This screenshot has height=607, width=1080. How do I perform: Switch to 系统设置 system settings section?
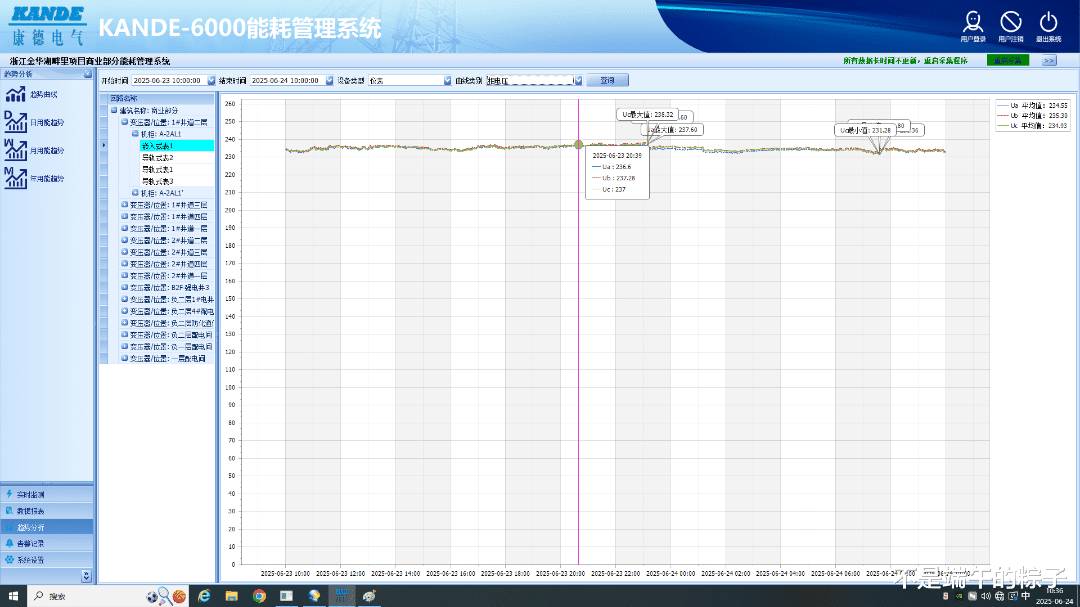[x=47, y=560]
